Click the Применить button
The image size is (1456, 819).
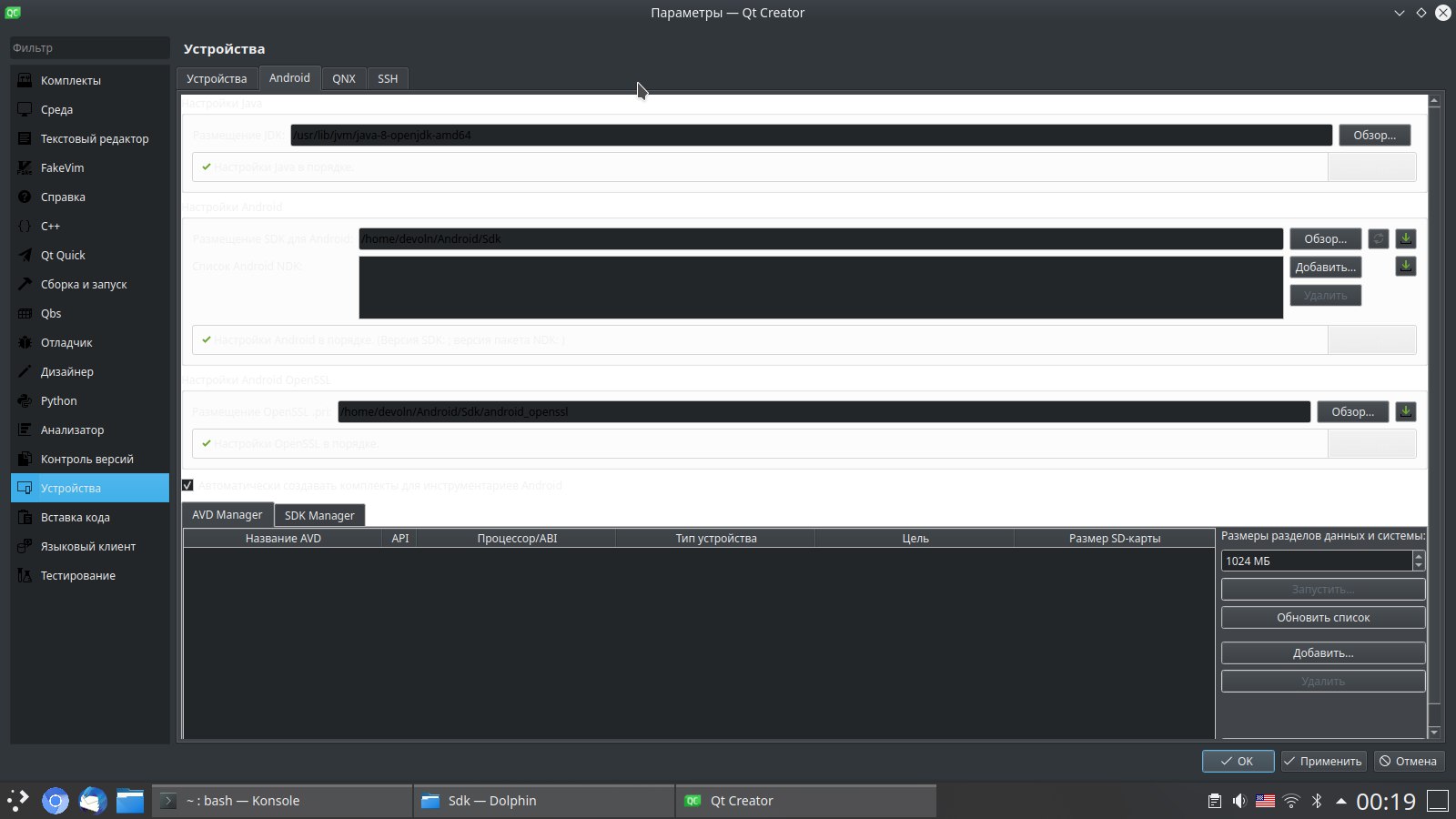click(x=1323, y=761)
